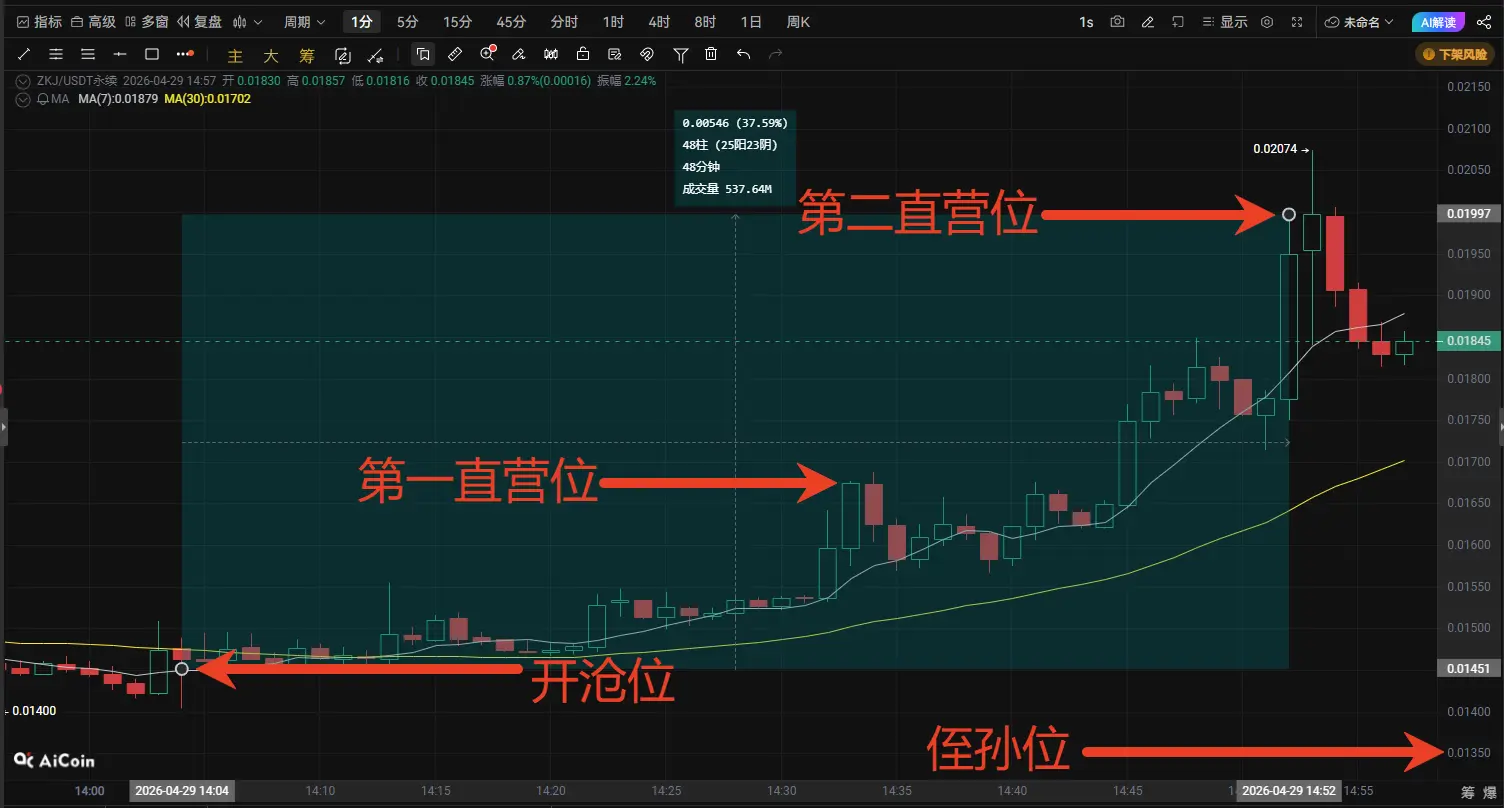
Task: Click the note icon beside the pencil icon
Action: [x=1178, y=22]
